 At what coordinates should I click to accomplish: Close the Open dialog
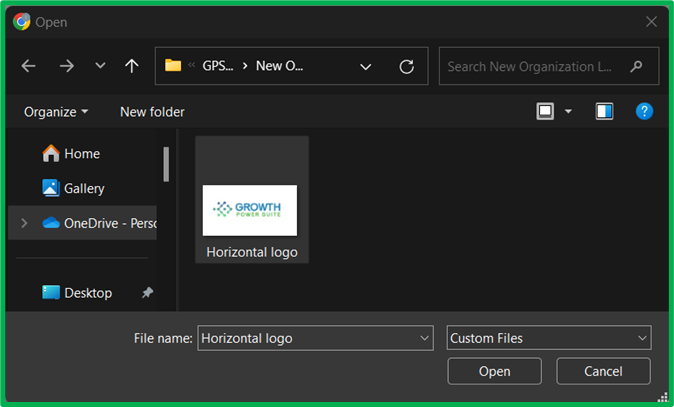click(x=651, y=21)
